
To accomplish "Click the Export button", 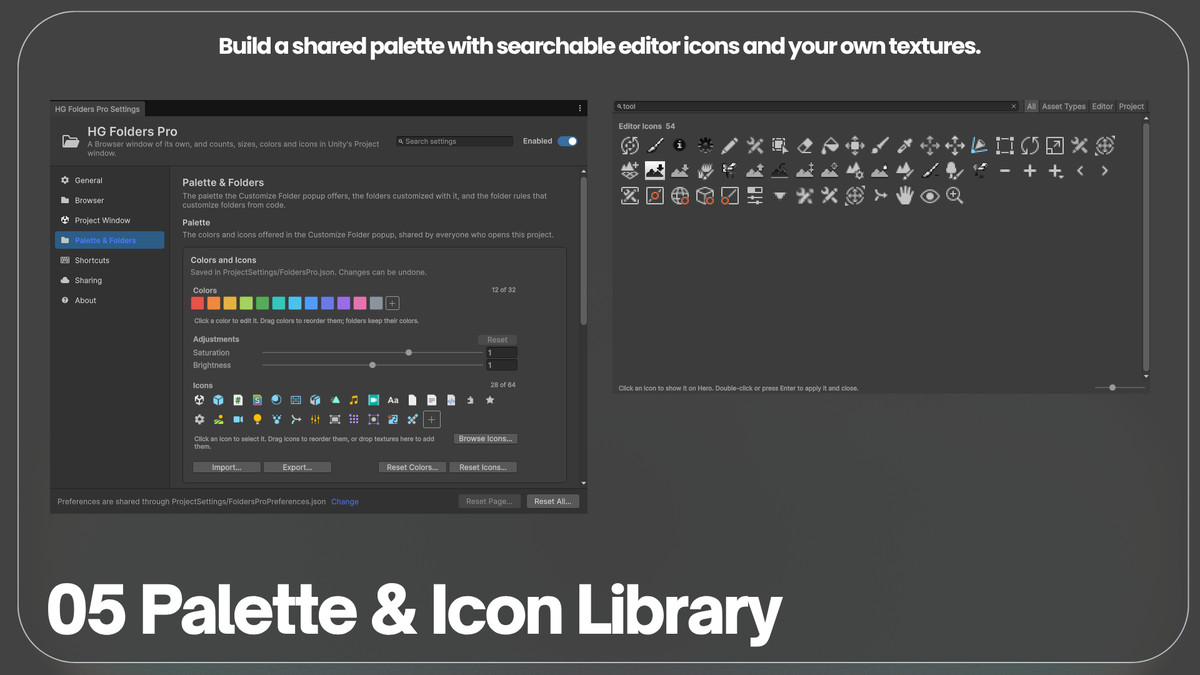I will coord(297,467).
